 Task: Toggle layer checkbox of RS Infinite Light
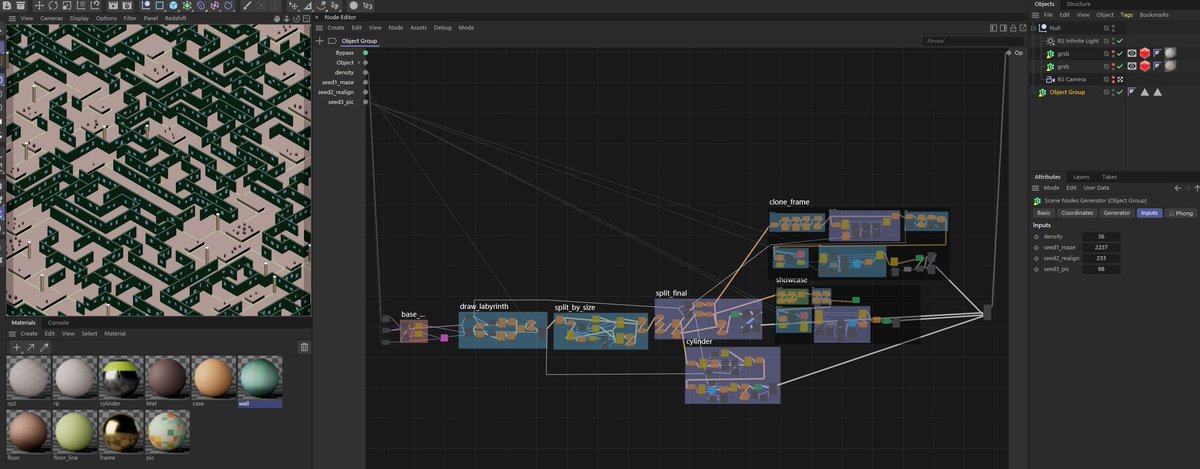(1106, 40)
